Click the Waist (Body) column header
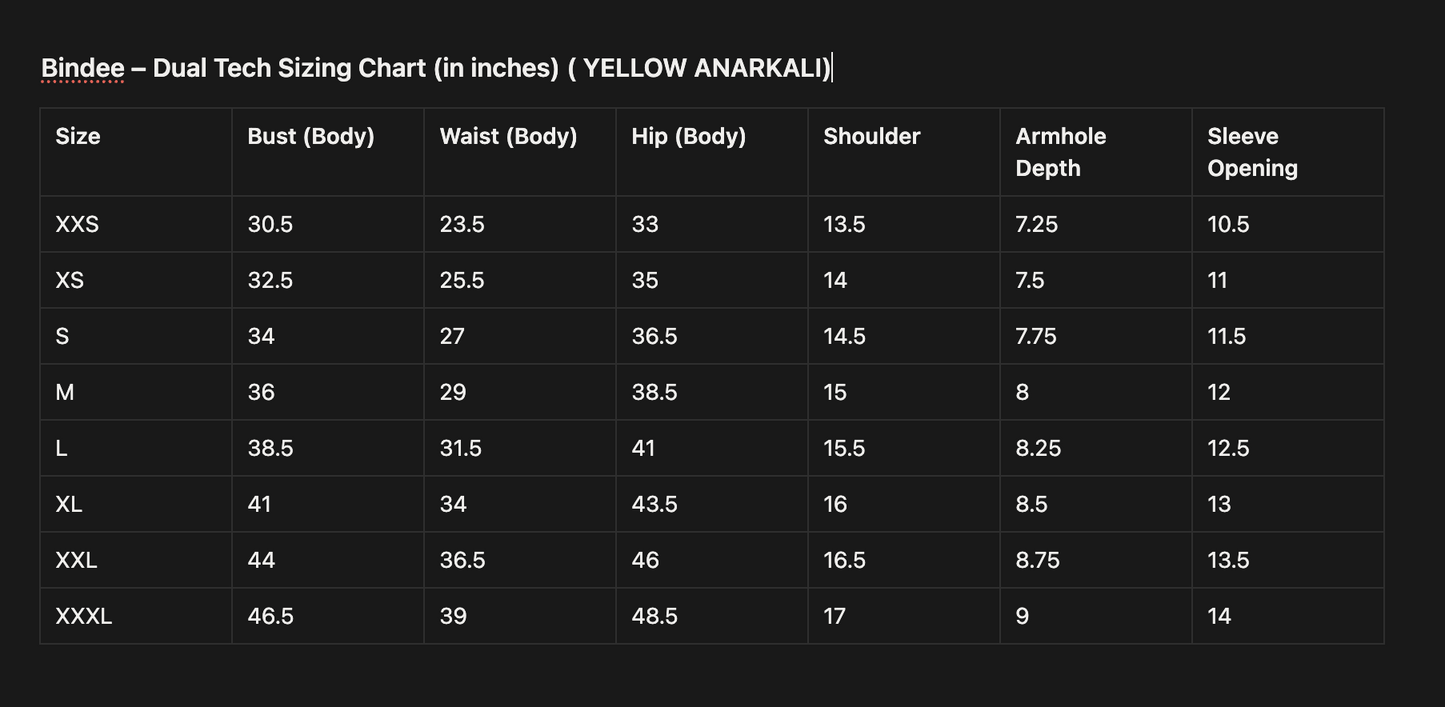Image resolution: width=1445 pixels, height=707 pixels. point(508,136)
